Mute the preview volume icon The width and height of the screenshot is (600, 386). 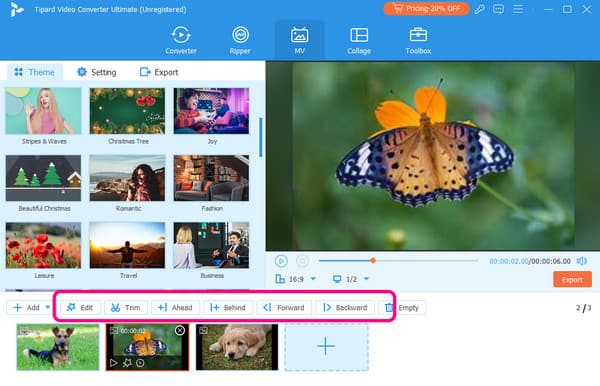[x=582, y=261]
